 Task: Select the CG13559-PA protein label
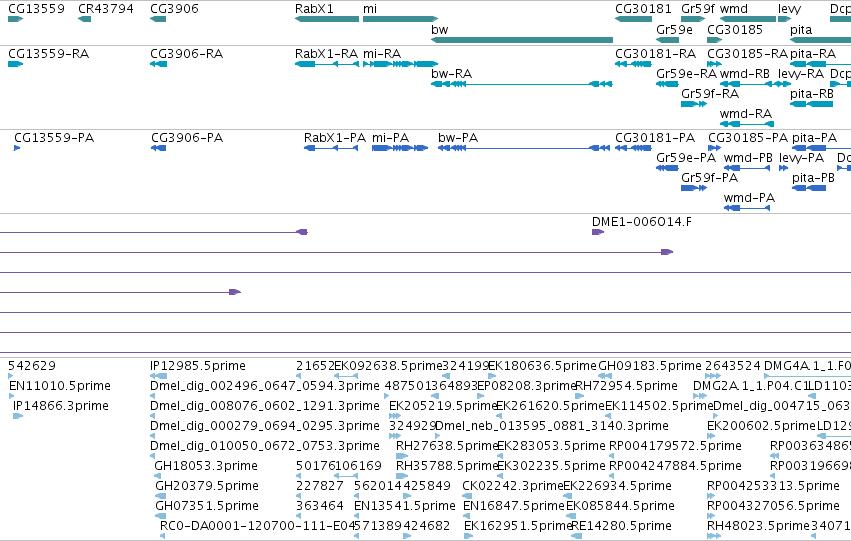pos(54,138)
